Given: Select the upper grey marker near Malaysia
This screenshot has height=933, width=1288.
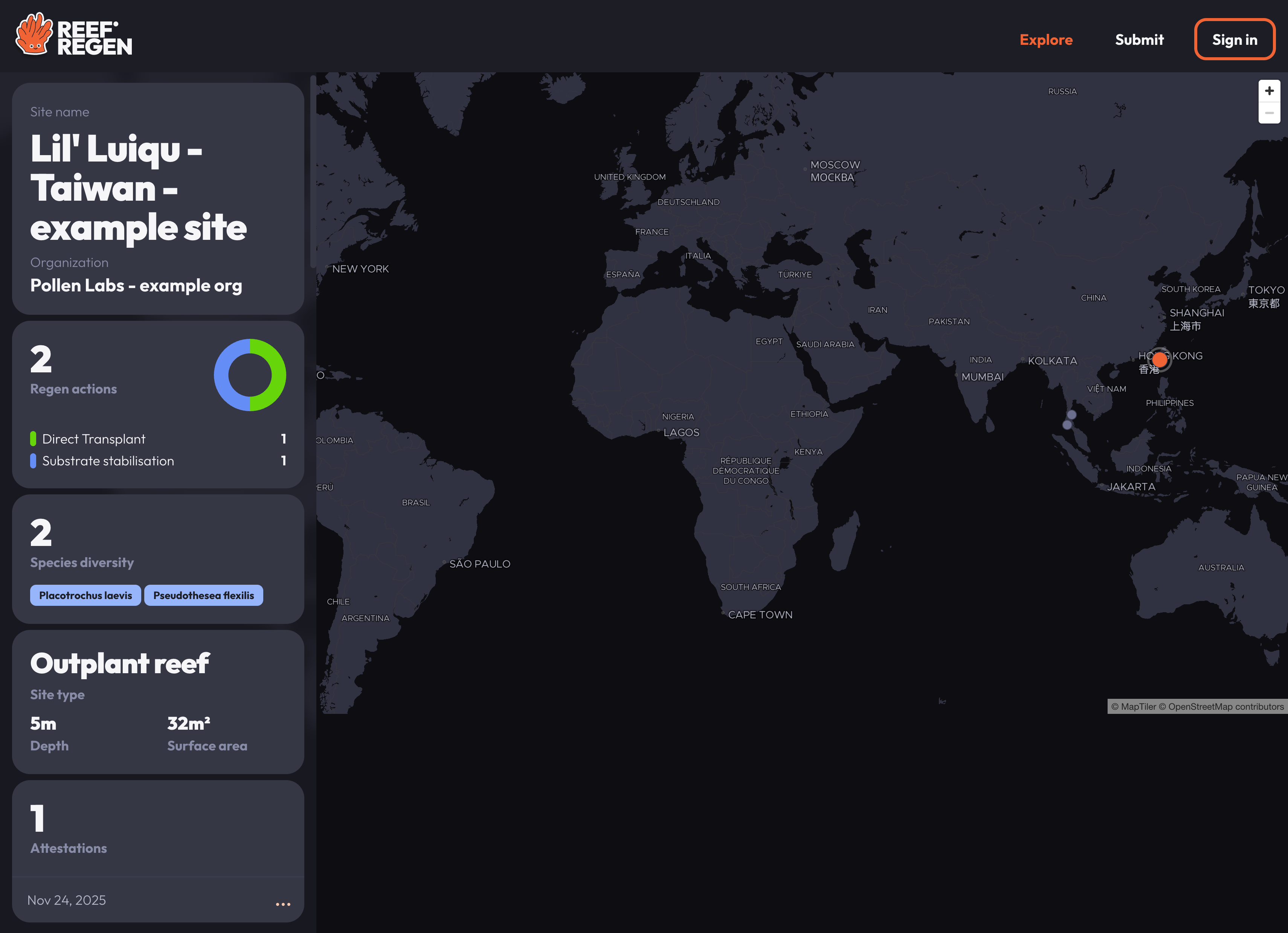Looking at the screenshot, I should pyautogui.click(x=1071, y=415).
